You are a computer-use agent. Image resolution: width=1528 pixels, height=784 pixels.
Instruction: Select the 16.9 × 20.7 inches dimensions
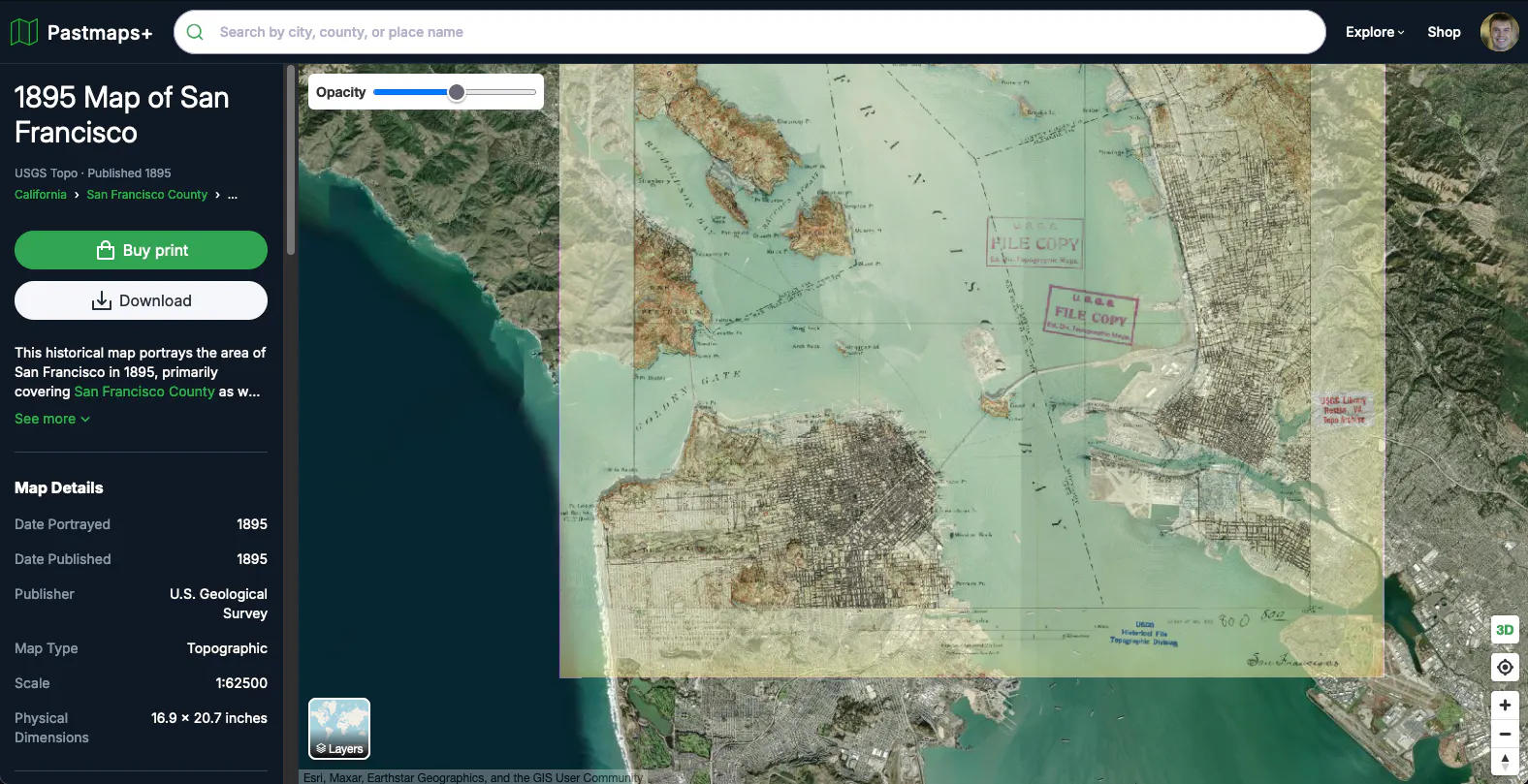click(209, 718)
